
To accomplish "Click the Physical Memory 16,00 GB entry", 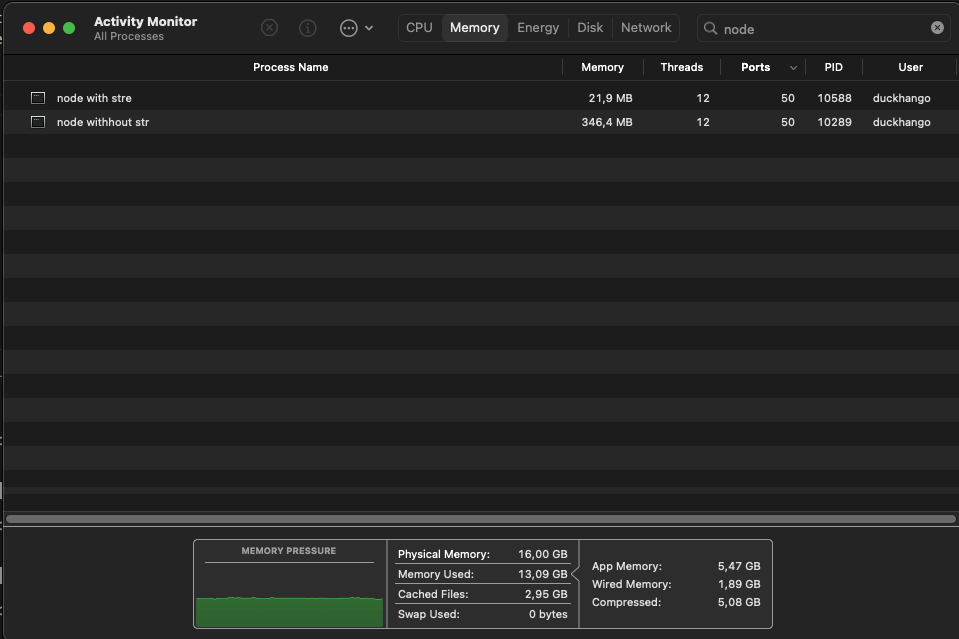I will [483, 554].
